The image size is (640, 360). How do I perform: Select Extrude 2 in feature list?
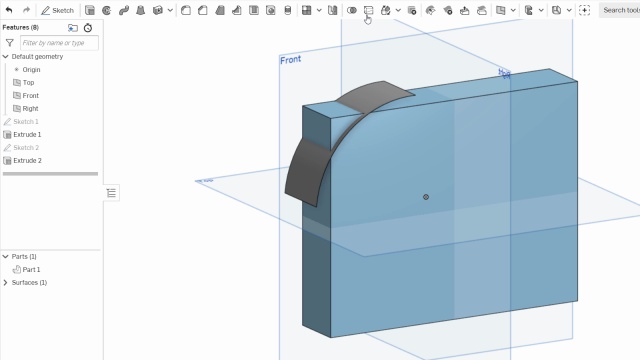[27, 160]
